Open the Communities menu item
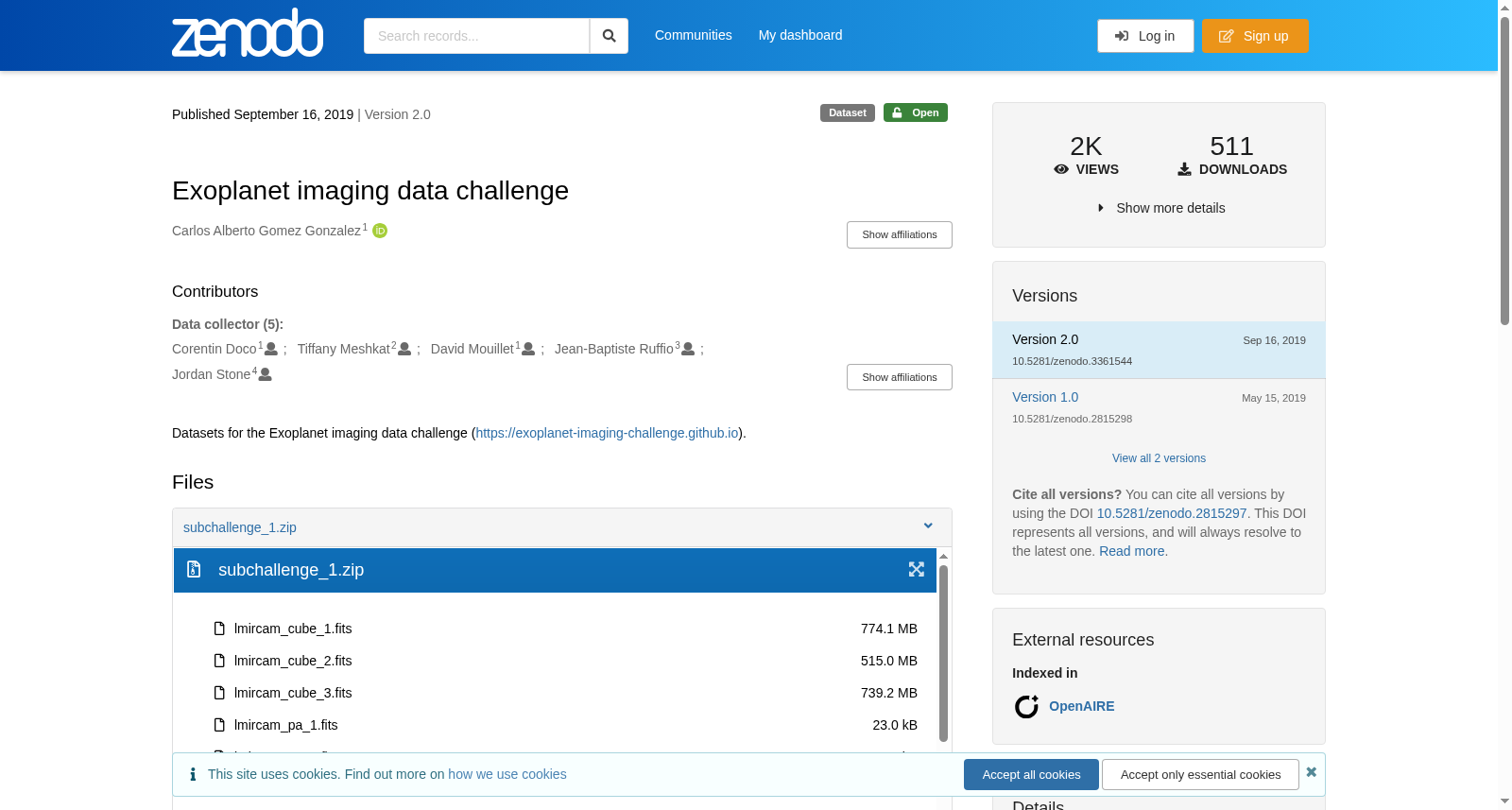Screen dimensions: 1512x810 coord(694,35)
